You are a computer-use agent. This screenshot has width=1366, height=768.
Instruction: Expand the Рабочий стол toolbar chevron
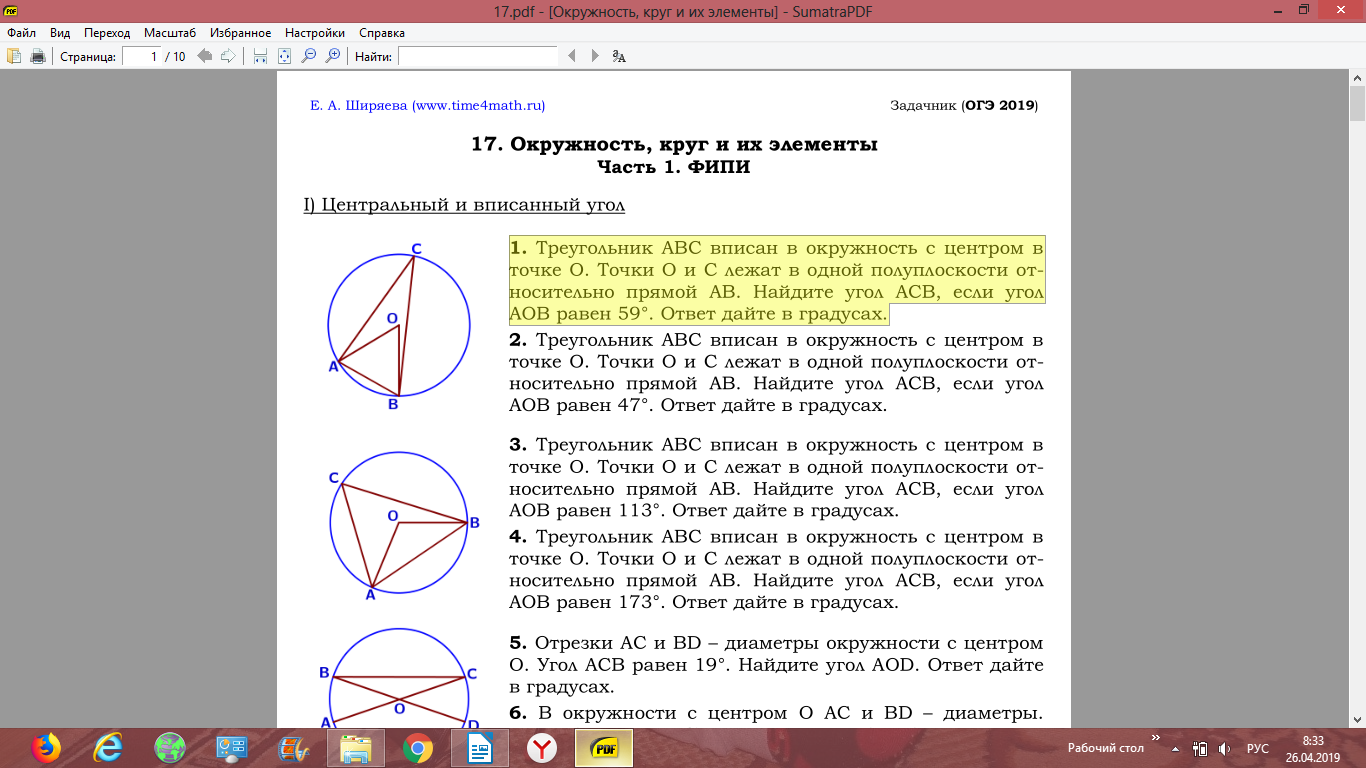point(1157,740)
